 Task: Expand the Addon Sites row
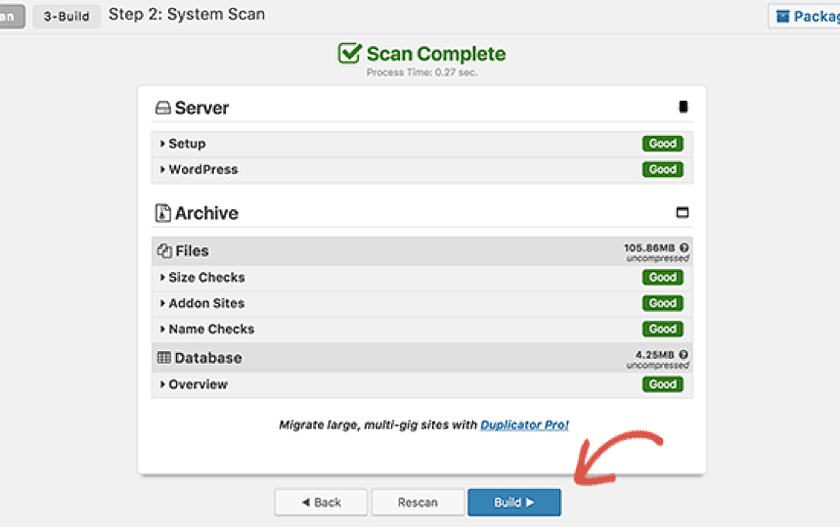206,303
